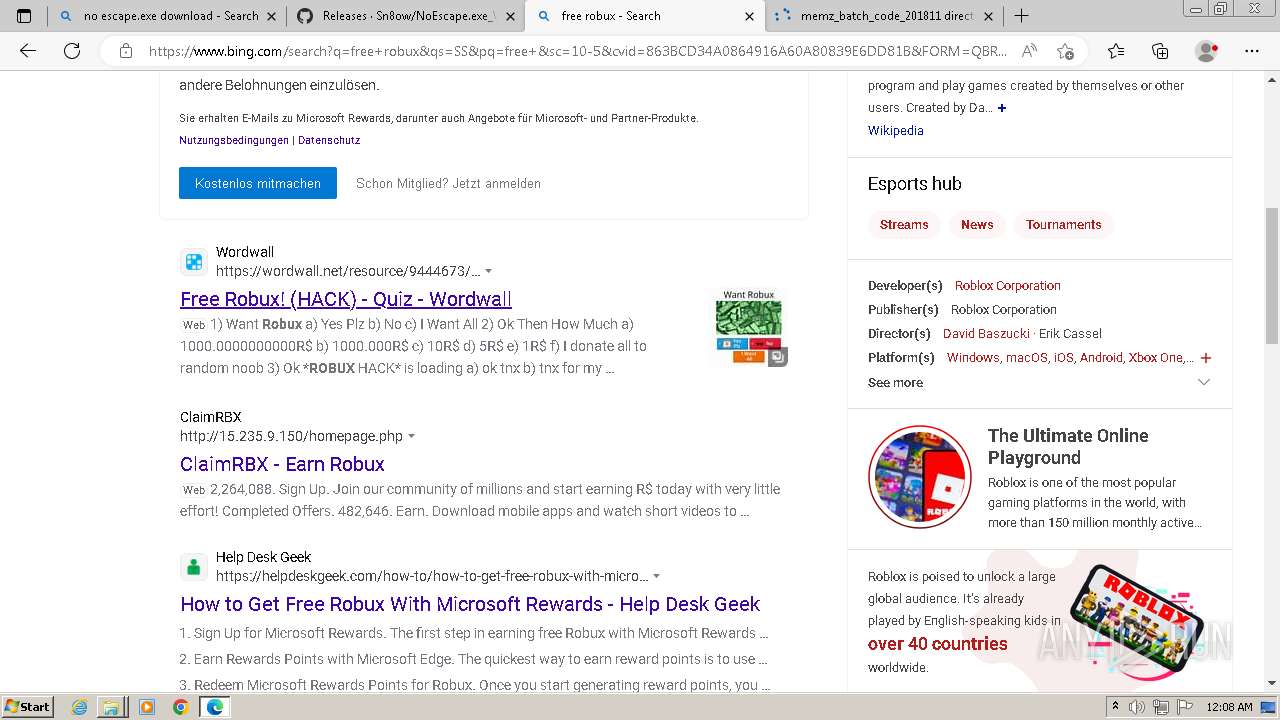
Task: Expand Roblox description plus sign
Action: (1002, 108)
